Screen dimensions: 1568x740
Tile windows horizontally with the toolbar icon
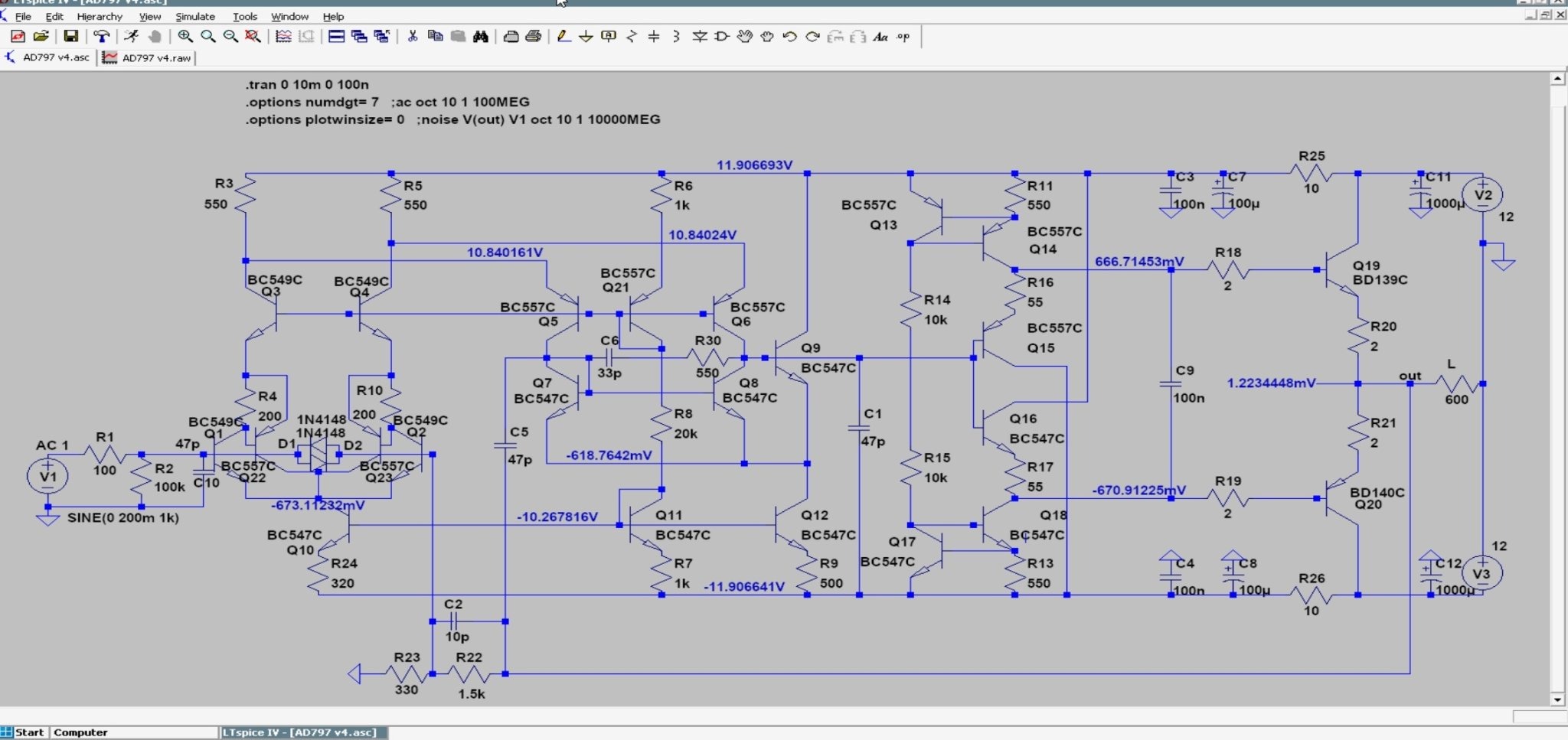tap(336, 36)
